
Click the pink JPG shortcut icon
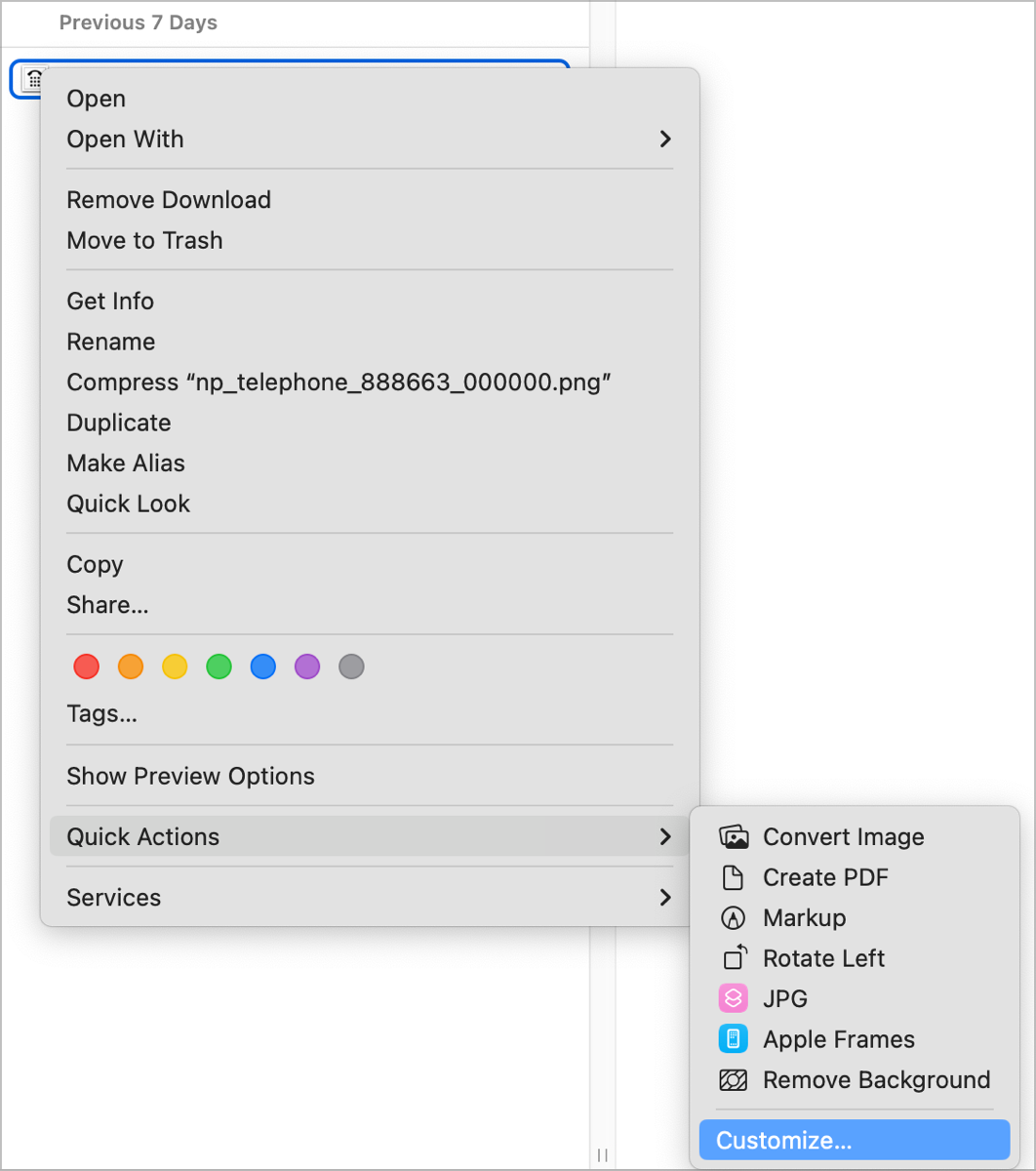pos(733,998)
